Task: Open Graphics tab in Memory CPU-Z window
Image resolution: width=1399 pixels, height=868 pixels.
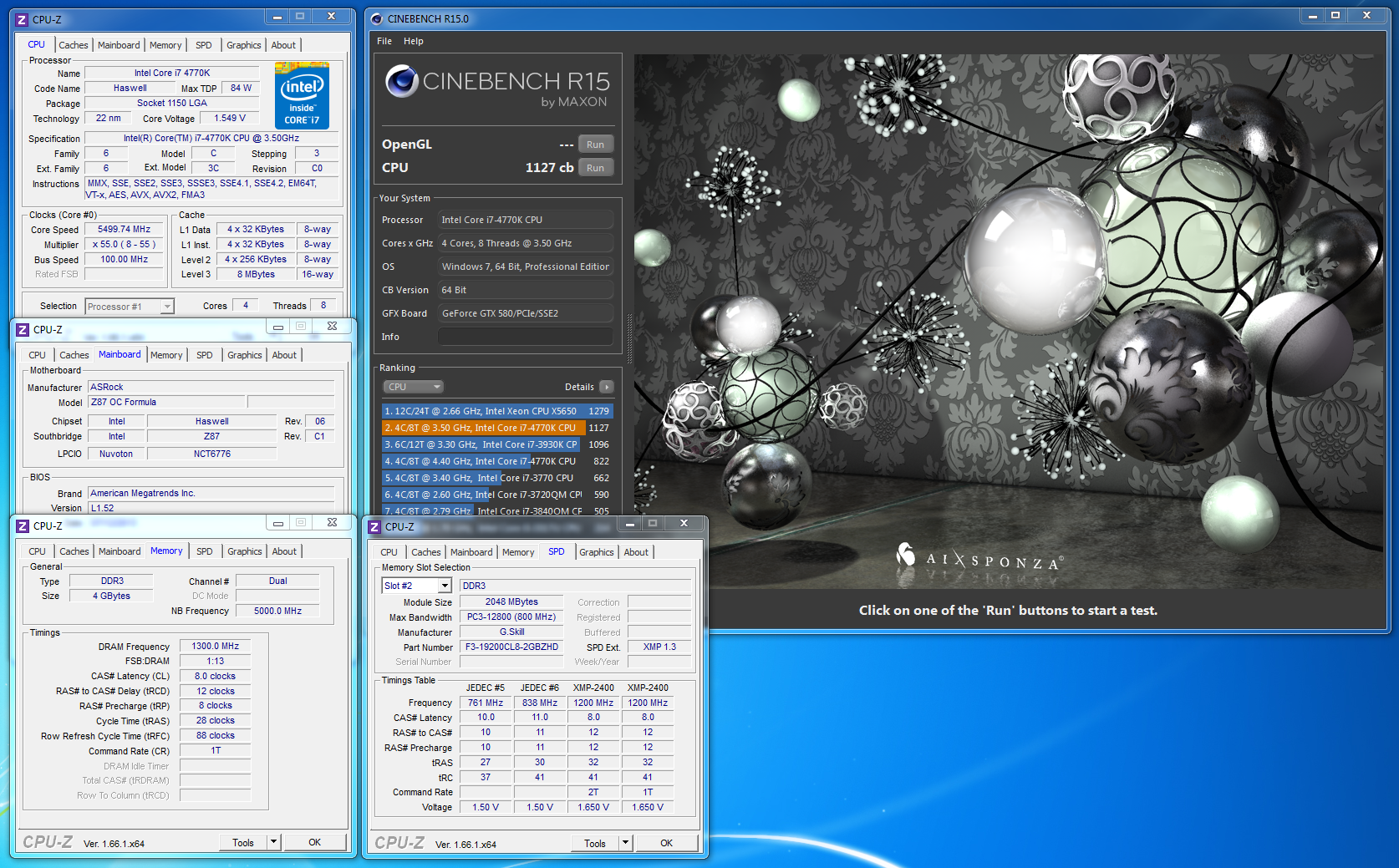Action: 245,551
